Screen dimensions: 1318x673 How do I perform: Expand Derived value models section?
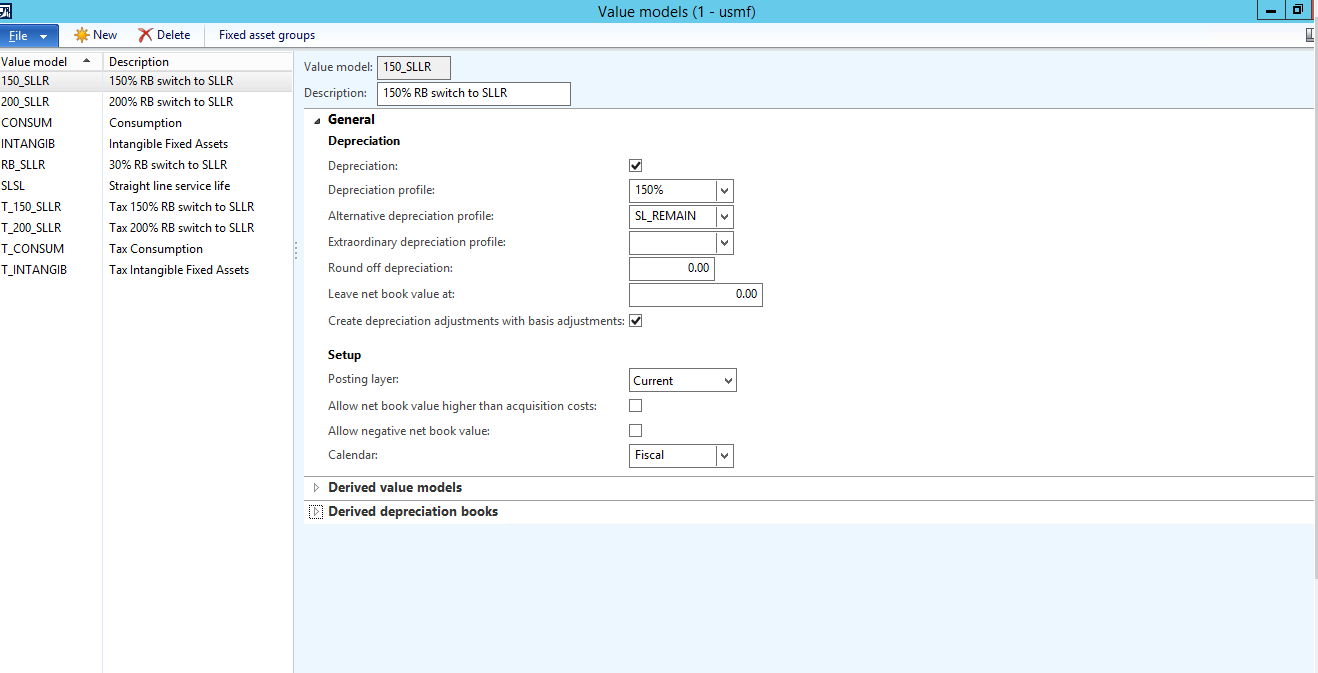pos(317,488)
